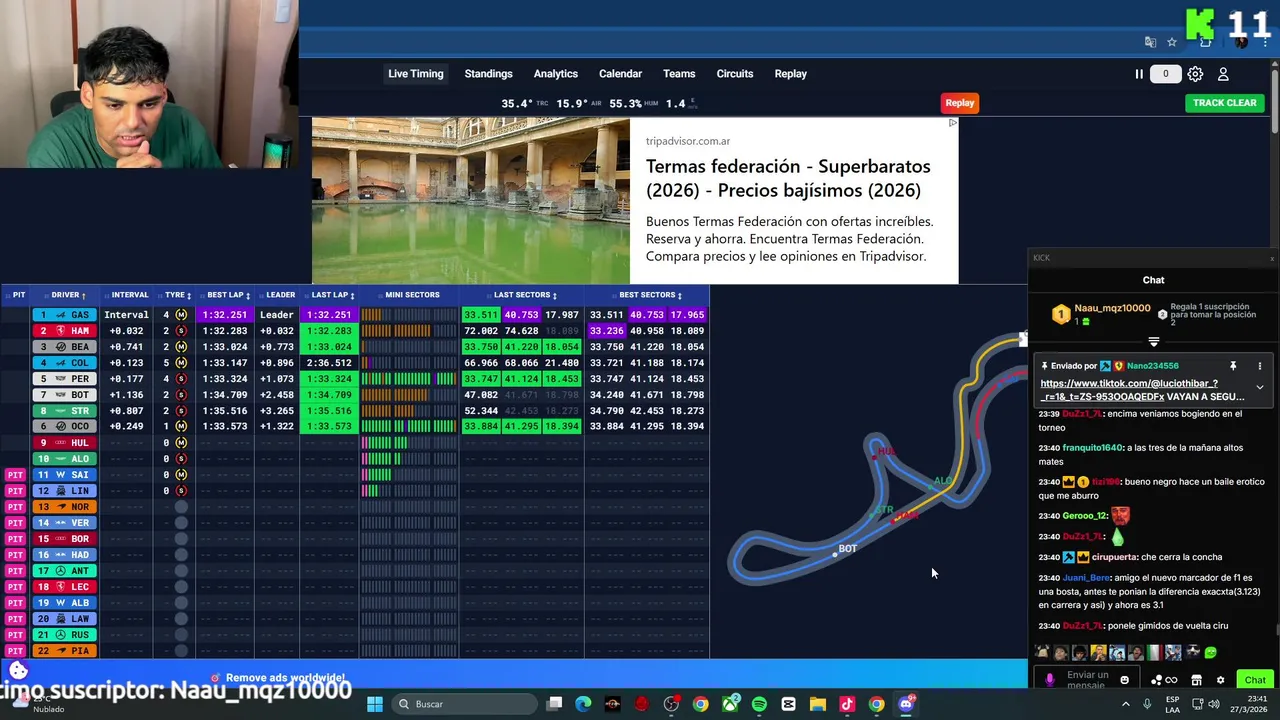Open the Circuits tab
This screenshot has height=720, width=1280.
734,74
